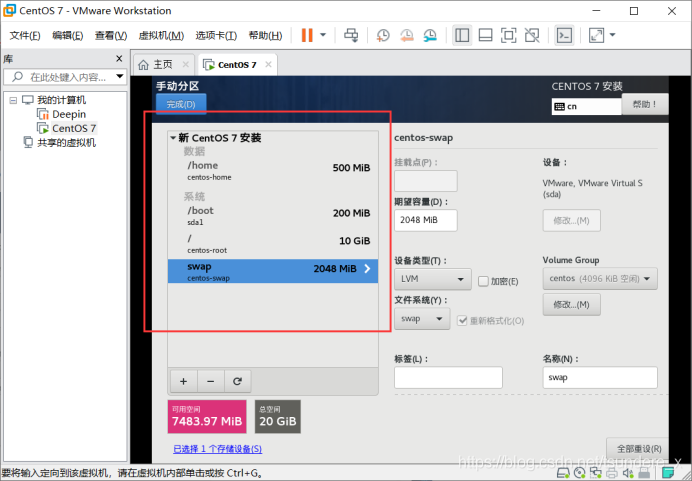Switch to Unity mode
Screen dimensions: 692x481
[532, 35]
